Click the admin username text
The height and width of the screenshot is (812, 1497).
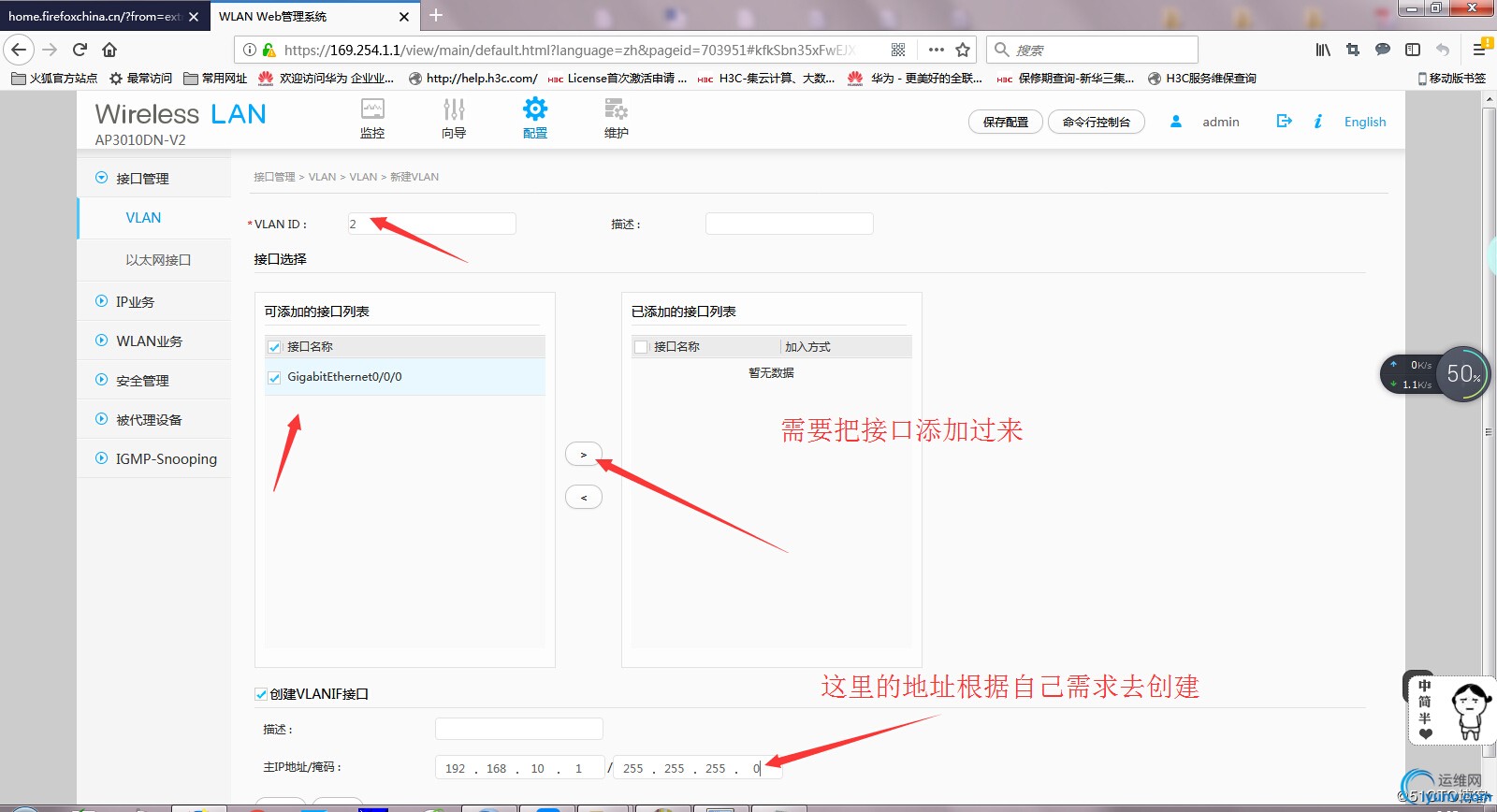1221,122
